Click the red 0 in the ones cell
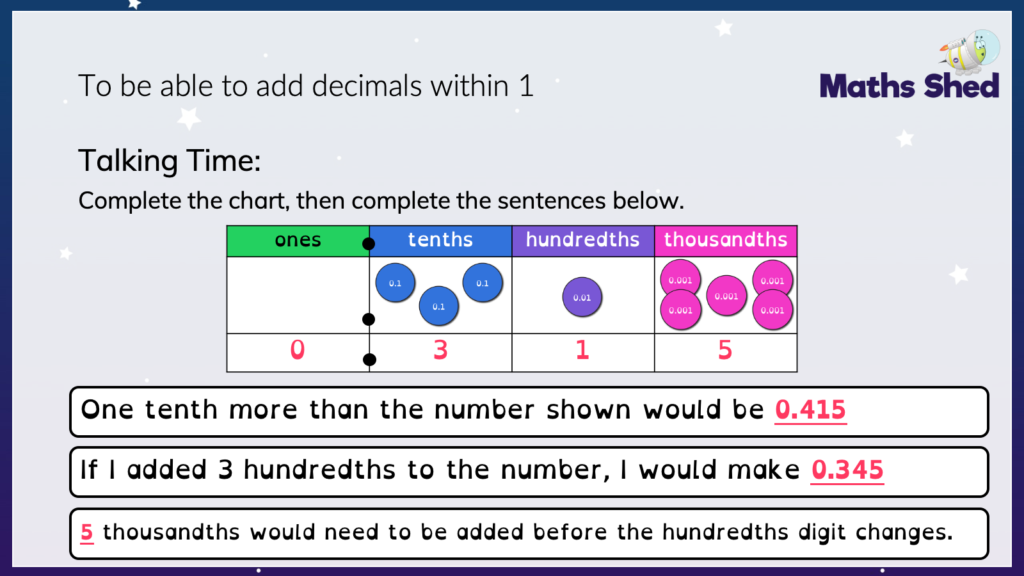The height and width of the screenshot is (576, 1024). pyautogui.click(x=297, y=350)
